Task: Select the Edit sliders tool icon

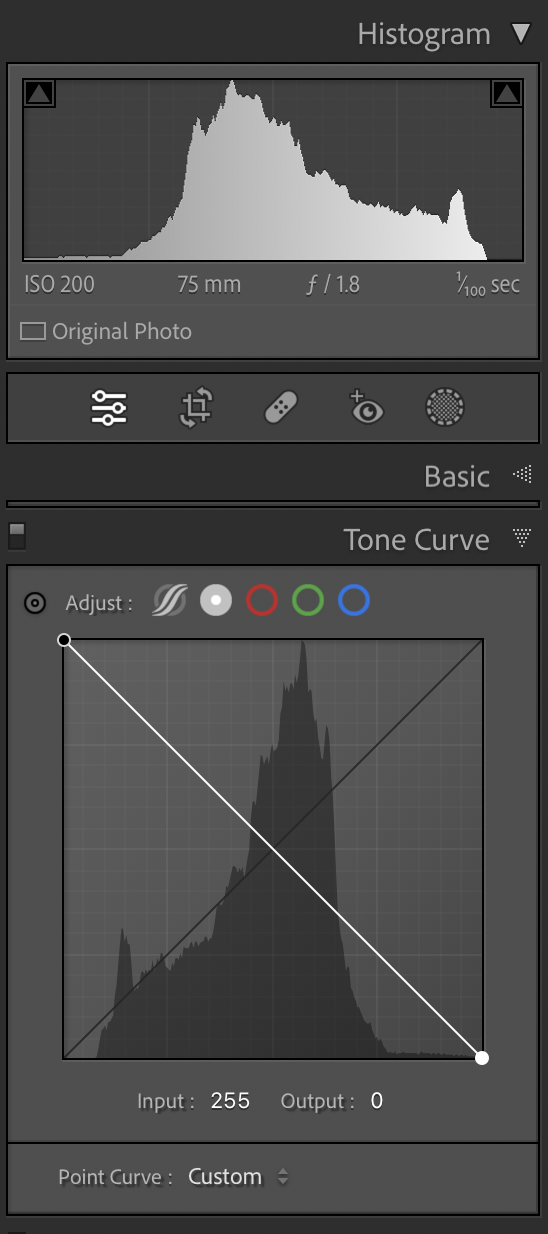Action: (108, 407)
